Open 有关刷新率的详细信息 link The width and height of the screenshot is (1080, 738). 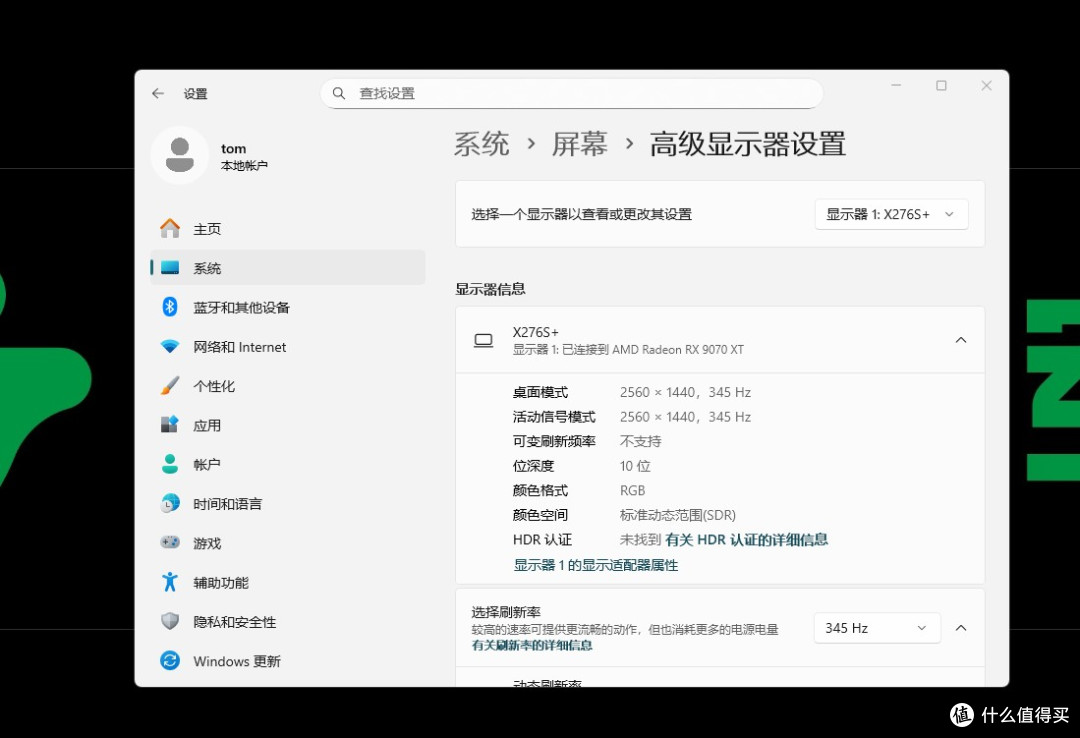[x=532, y=646]
